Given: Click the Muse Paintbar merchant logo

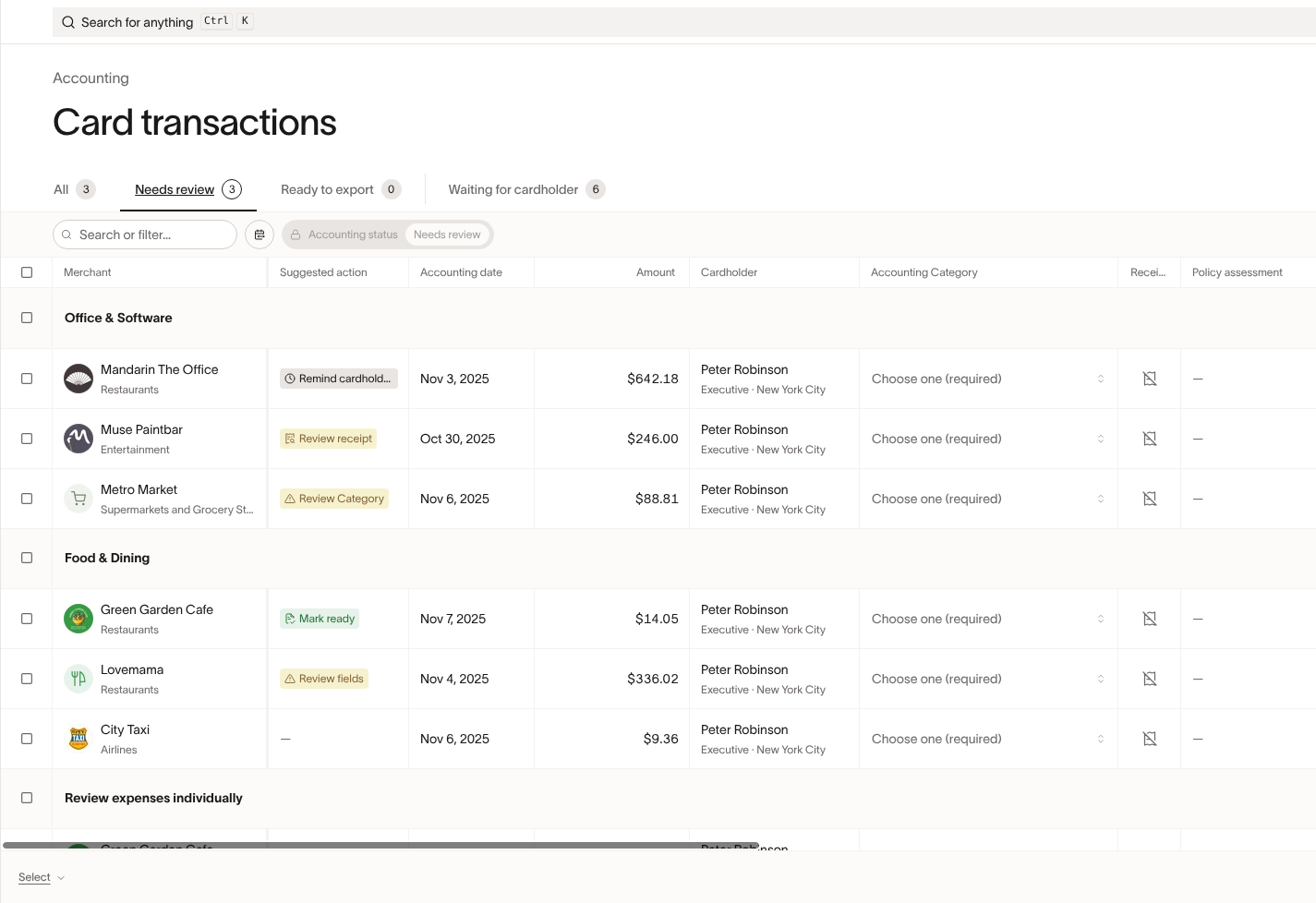Looking at the screenshot, I should 78,439.
